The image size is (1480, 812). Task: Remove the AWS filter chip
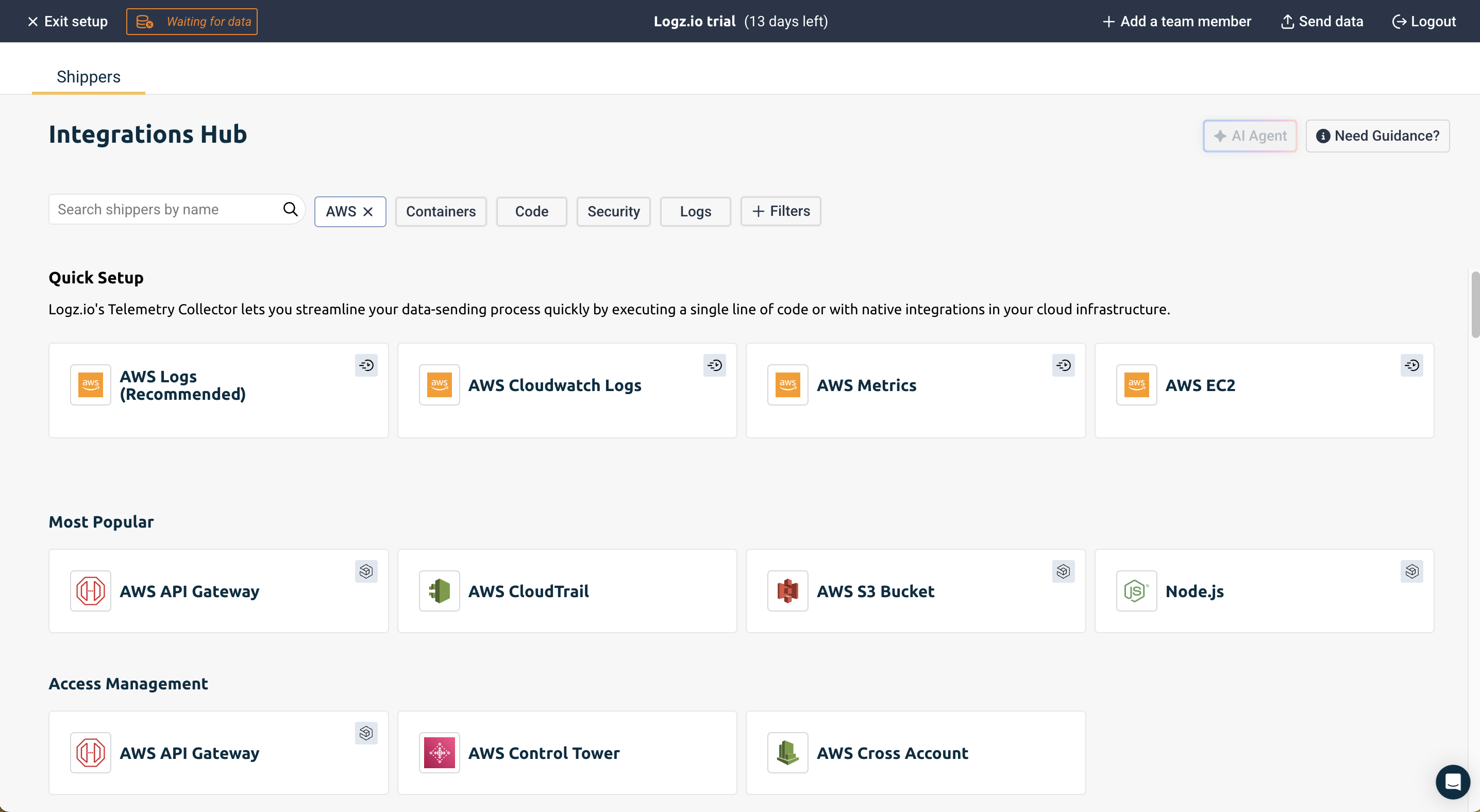(x=368, y=211)
